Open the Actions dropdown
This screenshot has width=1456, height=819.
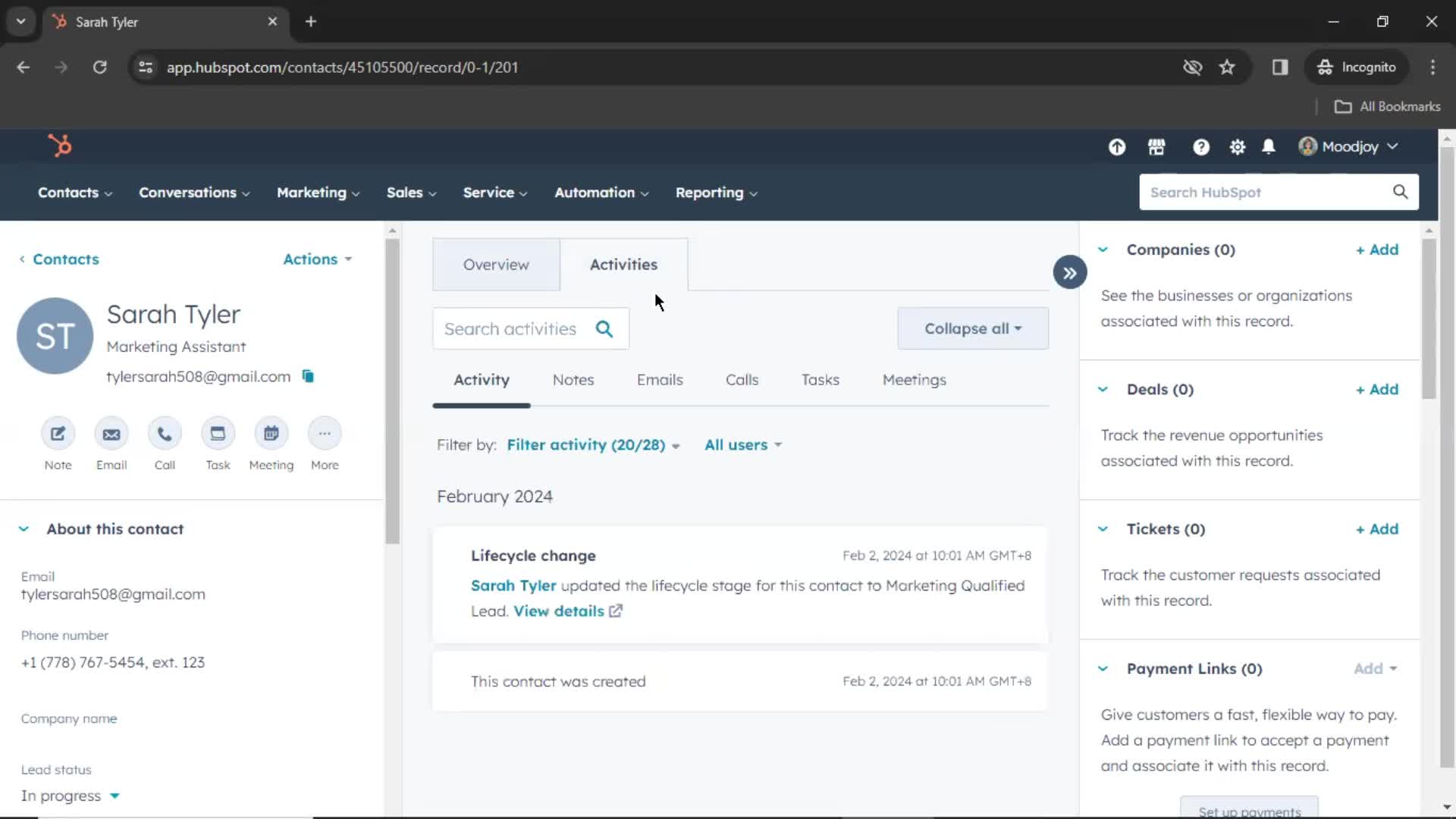click(x=318, y=259)
